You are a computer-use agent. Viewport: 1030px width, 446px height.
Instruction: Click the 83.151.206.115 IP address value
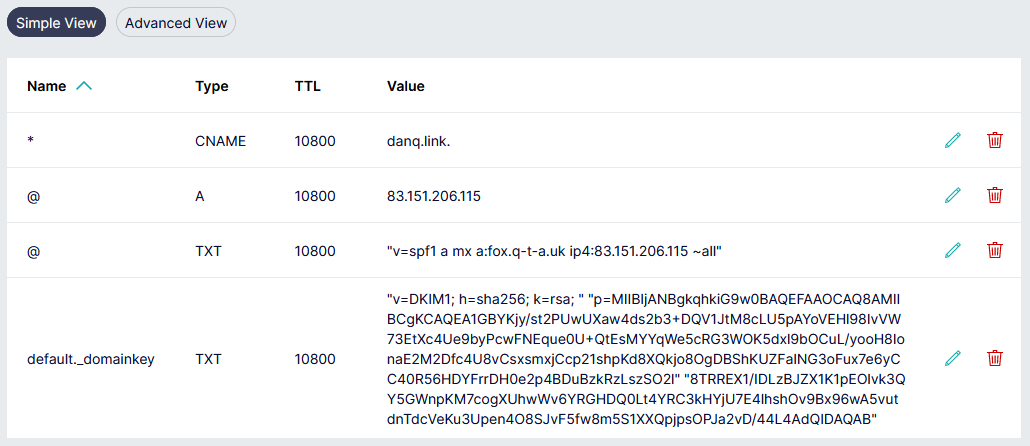434,196
